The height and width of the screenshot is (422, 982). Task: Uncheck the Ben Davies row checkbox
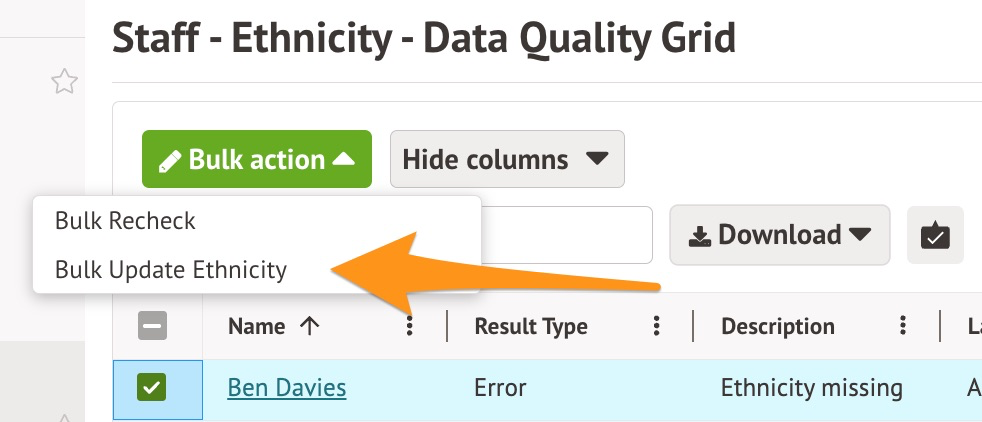[x=153, y=388]
